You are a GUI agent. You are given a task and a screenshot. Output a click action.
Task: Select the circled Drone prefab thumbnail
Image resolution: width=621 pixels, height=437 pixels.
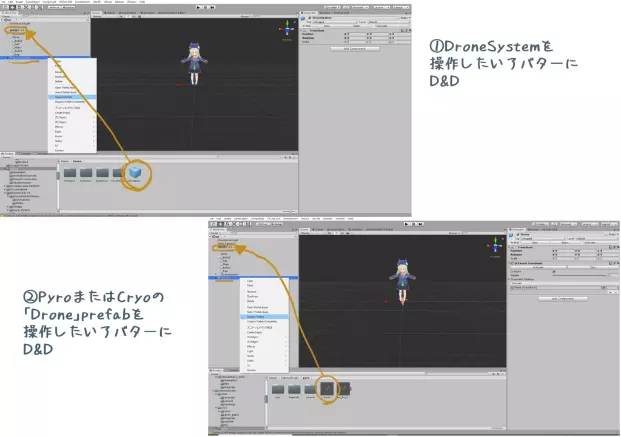point(327,389)
